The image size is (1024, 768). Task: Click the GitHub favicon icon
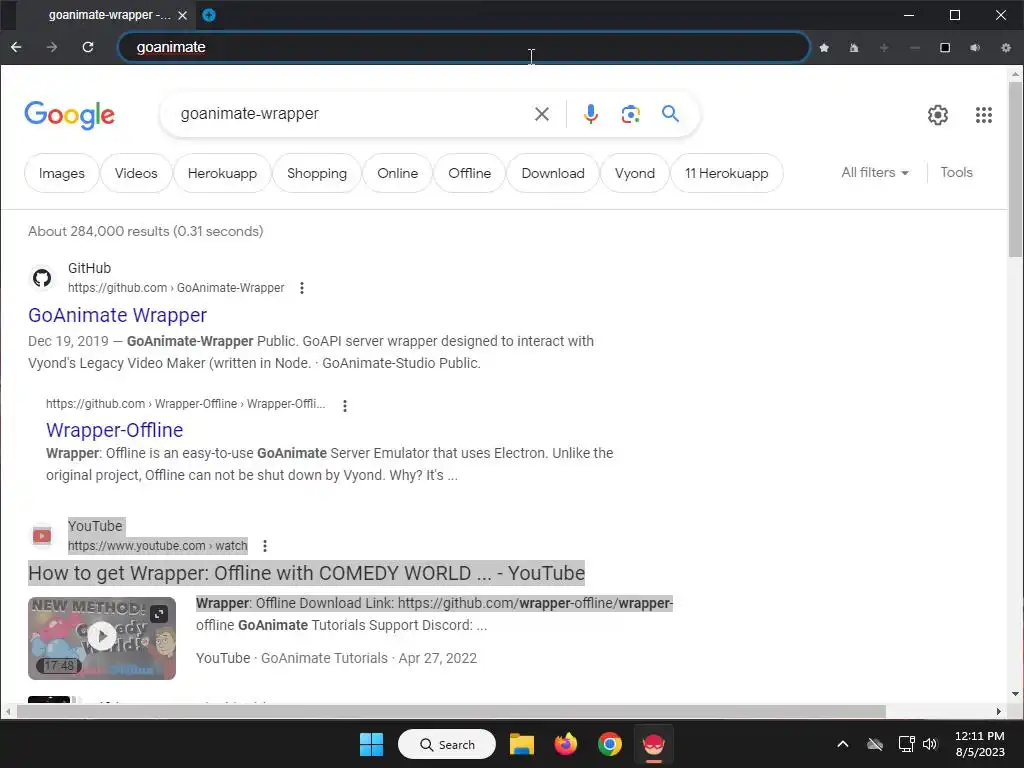[42, 278]
